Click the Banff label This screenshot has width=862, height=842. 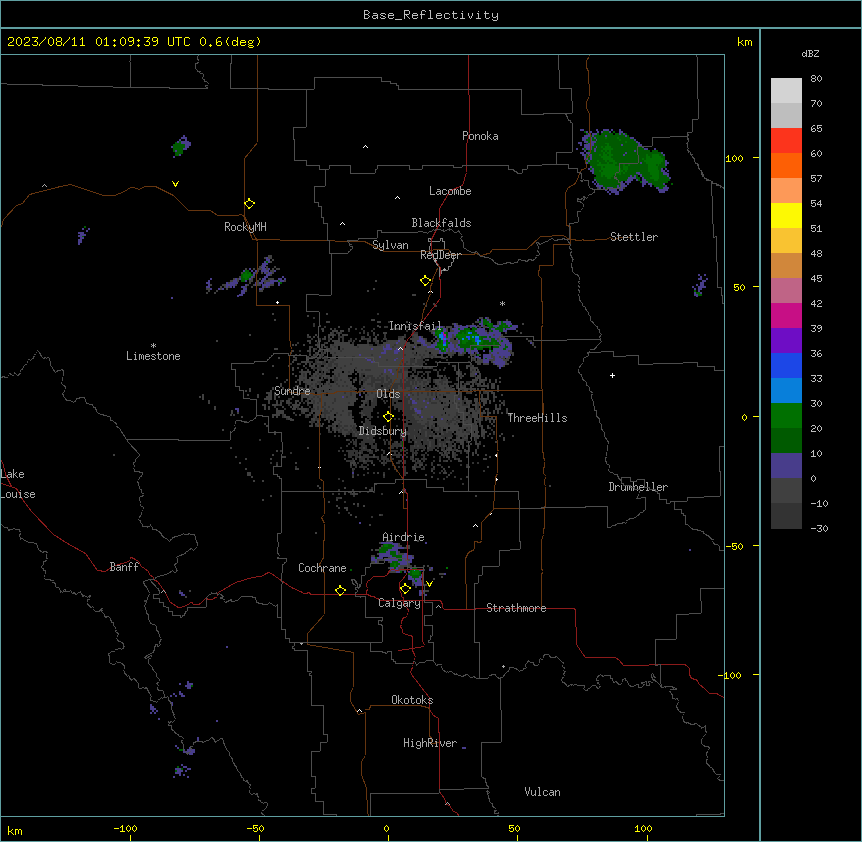click(124, 567)
